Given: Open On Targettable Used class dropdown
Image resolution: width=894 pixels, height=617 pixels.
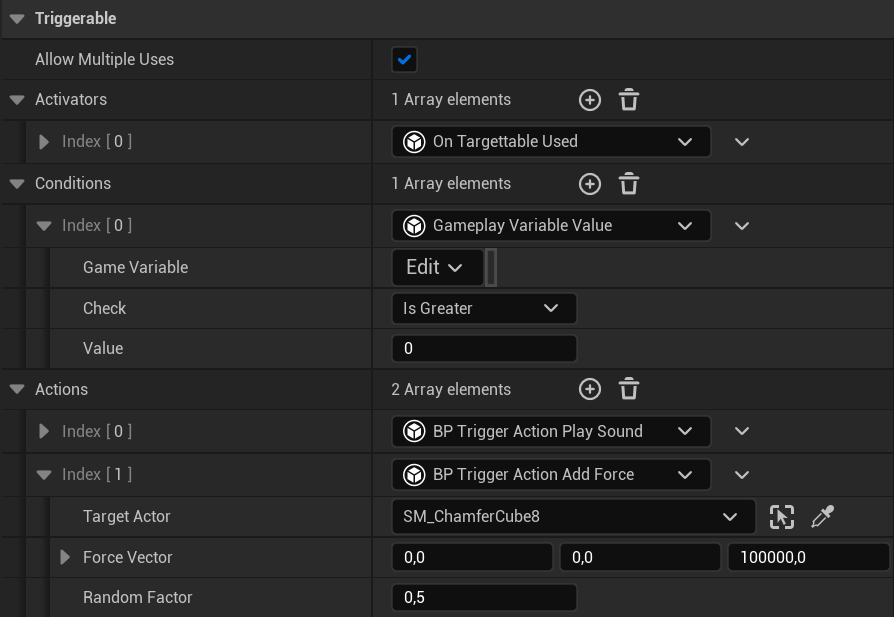Looking at the screenshot, I should pyautogui.click(x=551, y=141).
